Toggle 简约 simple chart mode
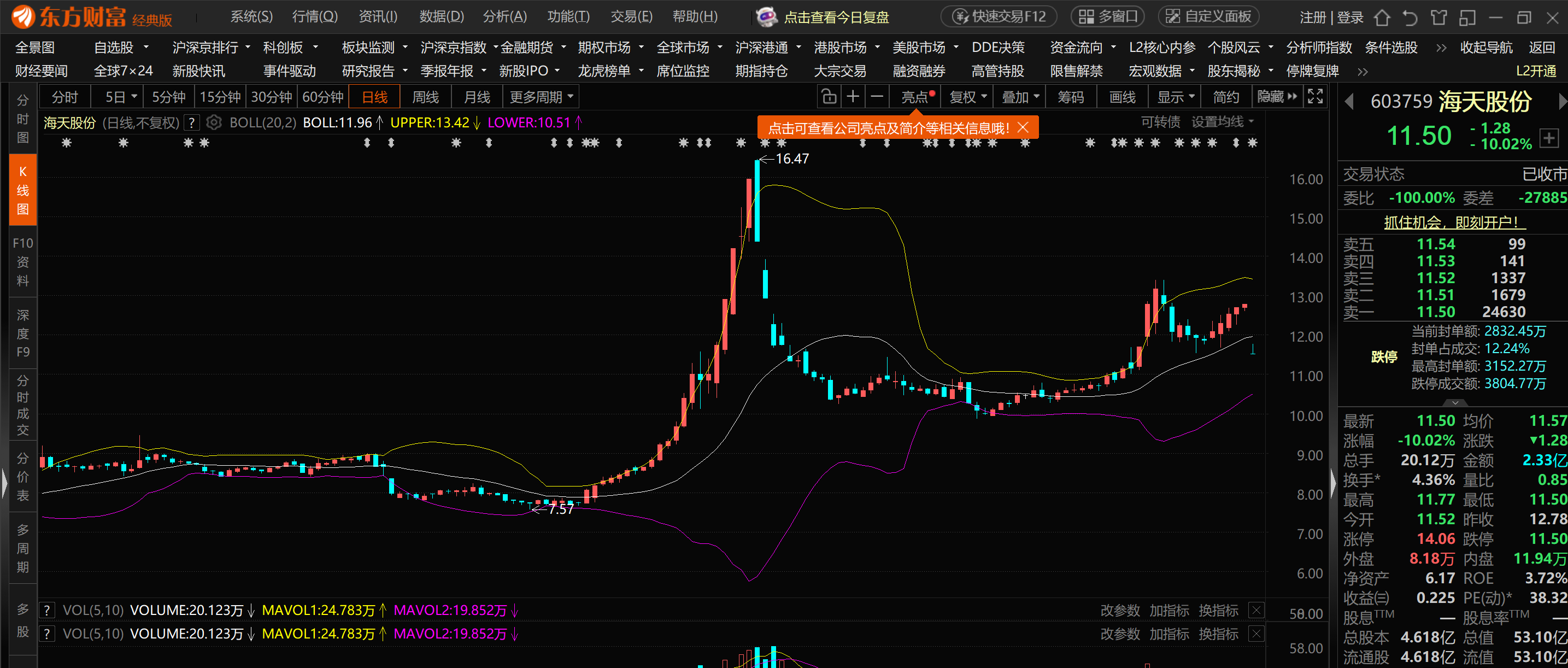 pyautogui.click(x=1225, y=97)
